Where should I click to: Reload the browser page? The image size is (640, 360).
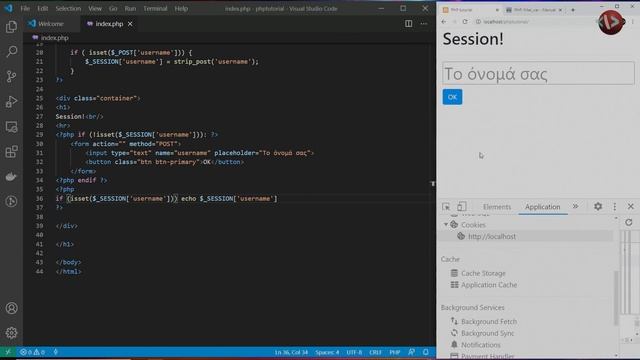(465, 22)
